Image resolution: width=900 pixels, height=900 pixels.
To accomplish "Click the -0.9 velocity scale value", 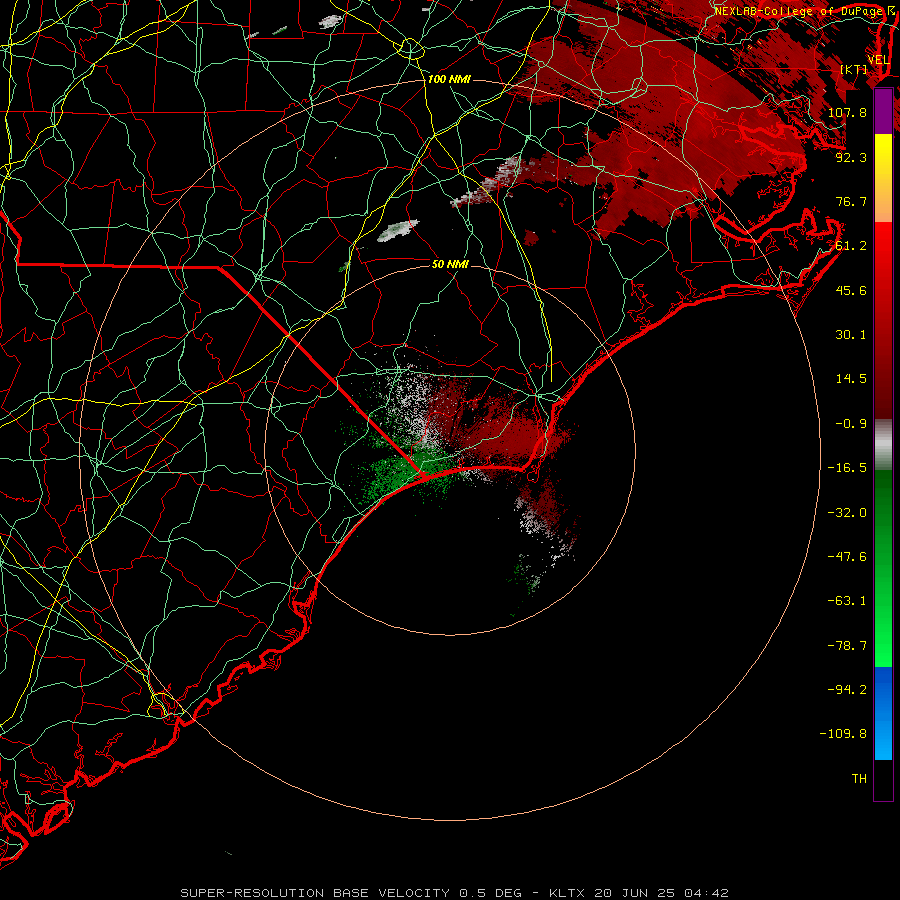I will (x=851, y=424).
